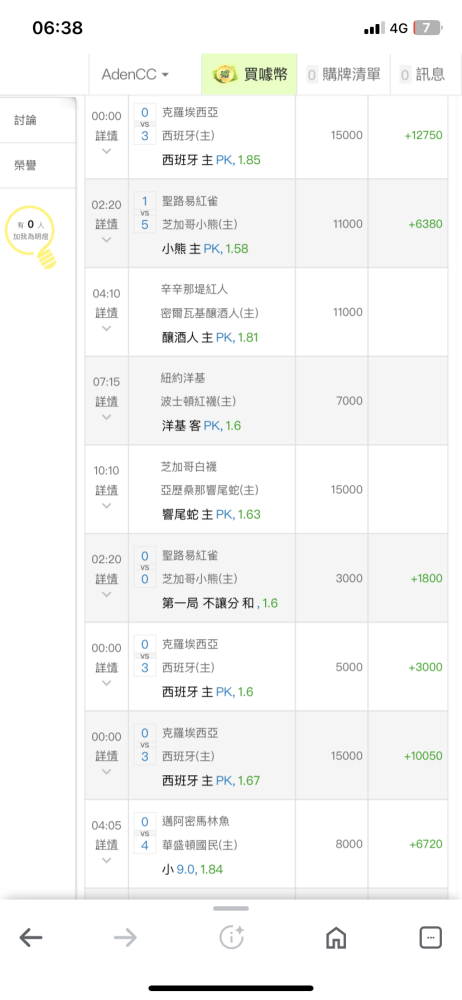Viewport: 462px width, 1000px height.
Task: Tap the AI assistant sparkle icon
Action: (x=231, y=937)
